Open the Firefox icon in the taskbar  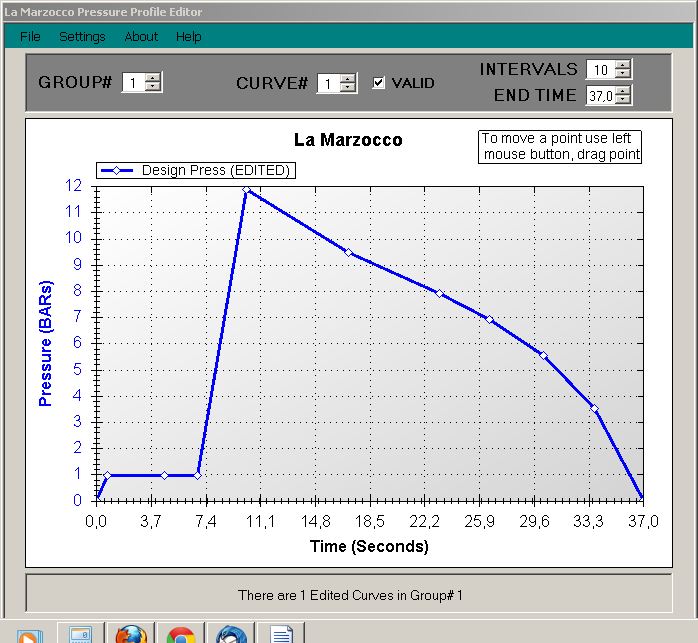[x=130, y=634]
